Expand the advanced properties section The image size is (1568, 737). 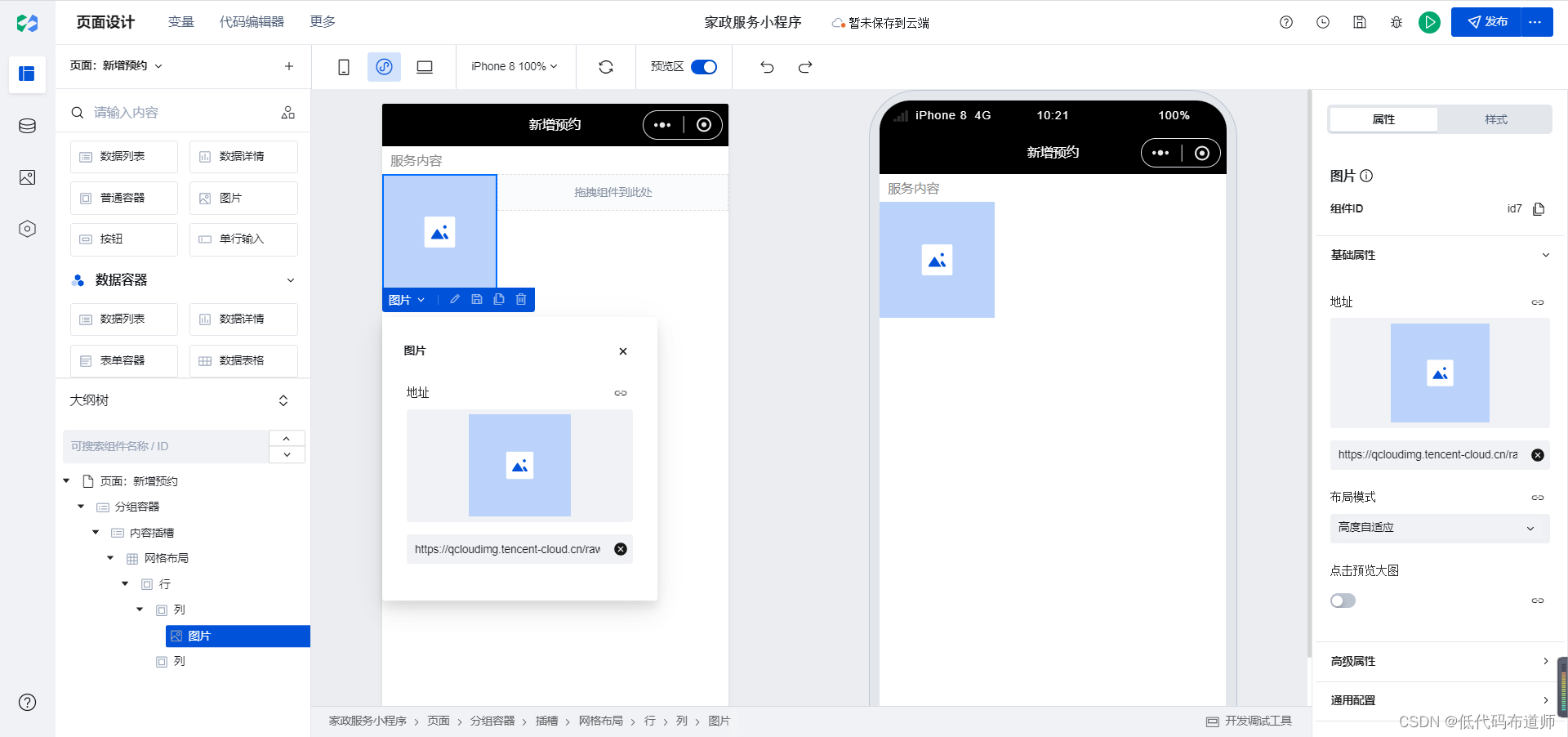(1545, 661)
